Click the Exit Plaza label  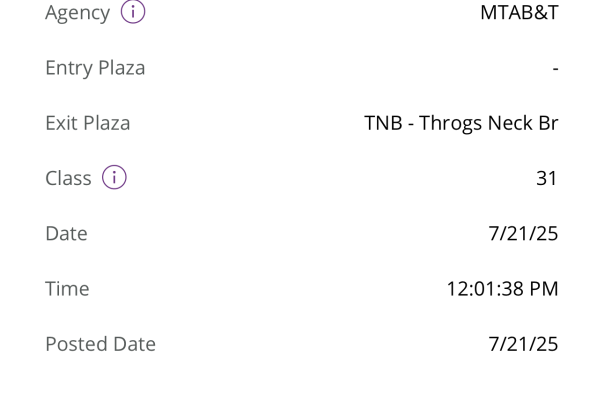87,123
